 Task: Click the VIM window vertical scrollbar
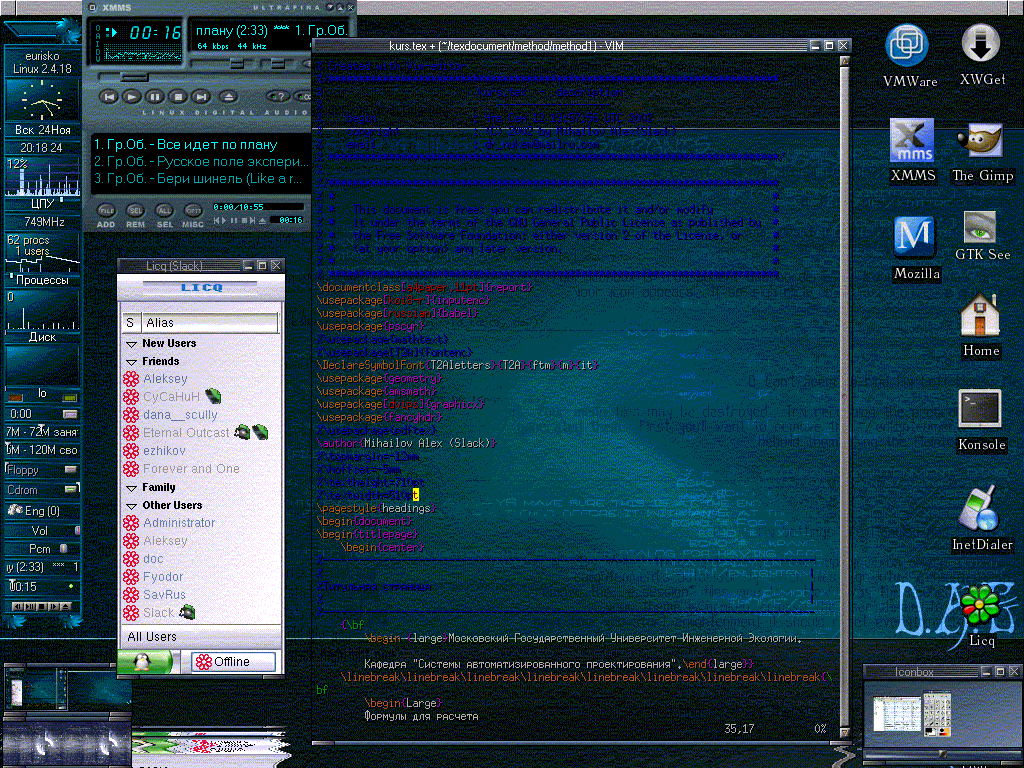tap(844, 396)
